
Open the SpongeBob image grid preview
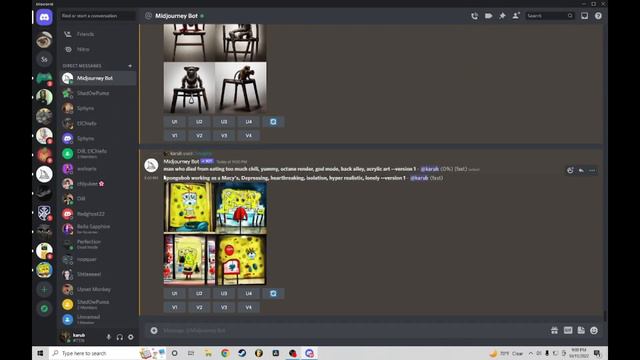point(215,233)
